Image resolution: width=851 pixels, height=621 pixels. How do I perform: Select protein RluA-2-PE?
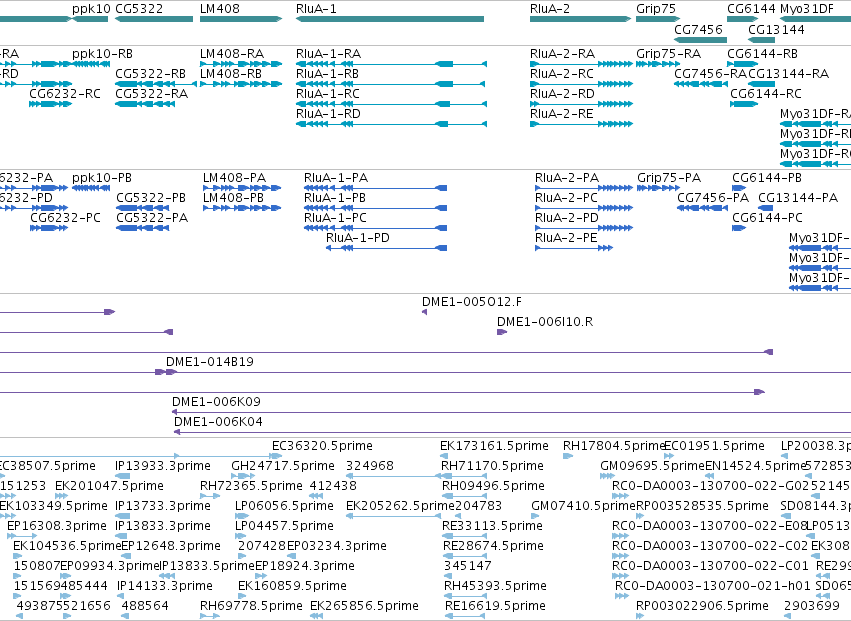point(566,238)
